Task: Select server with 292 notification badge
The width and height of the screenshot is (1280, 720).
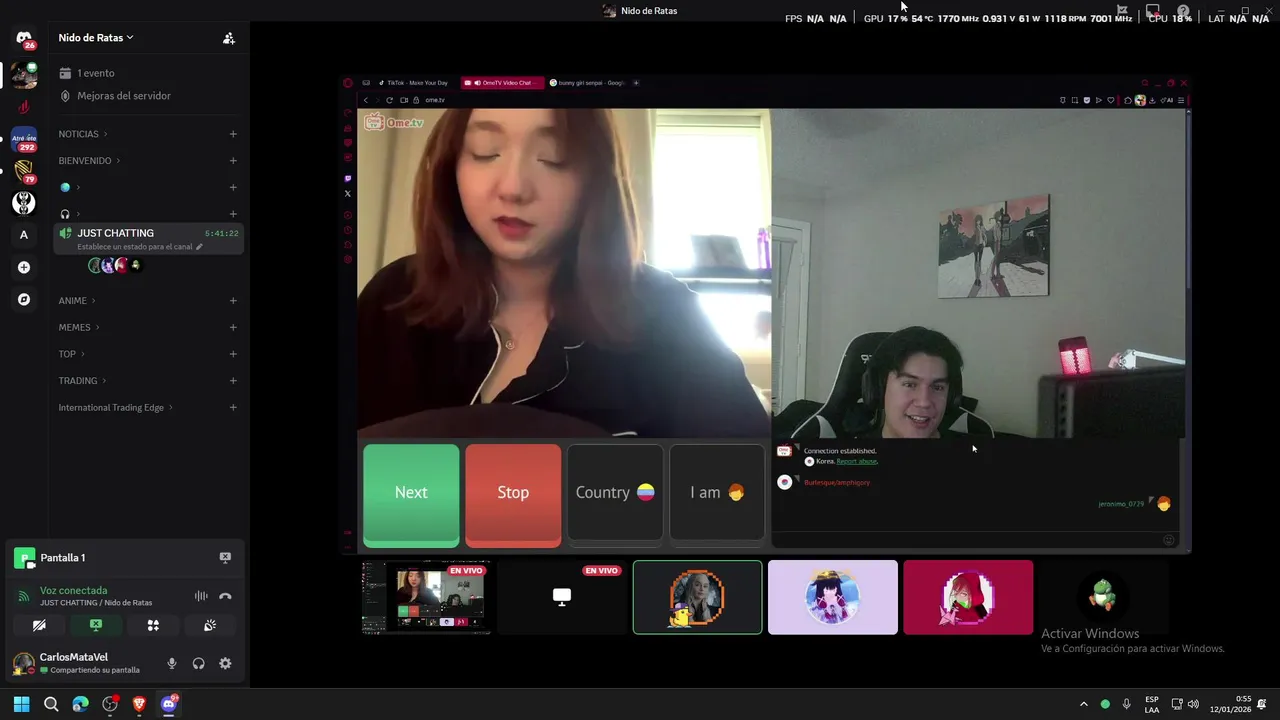Action: coord(24,139)
